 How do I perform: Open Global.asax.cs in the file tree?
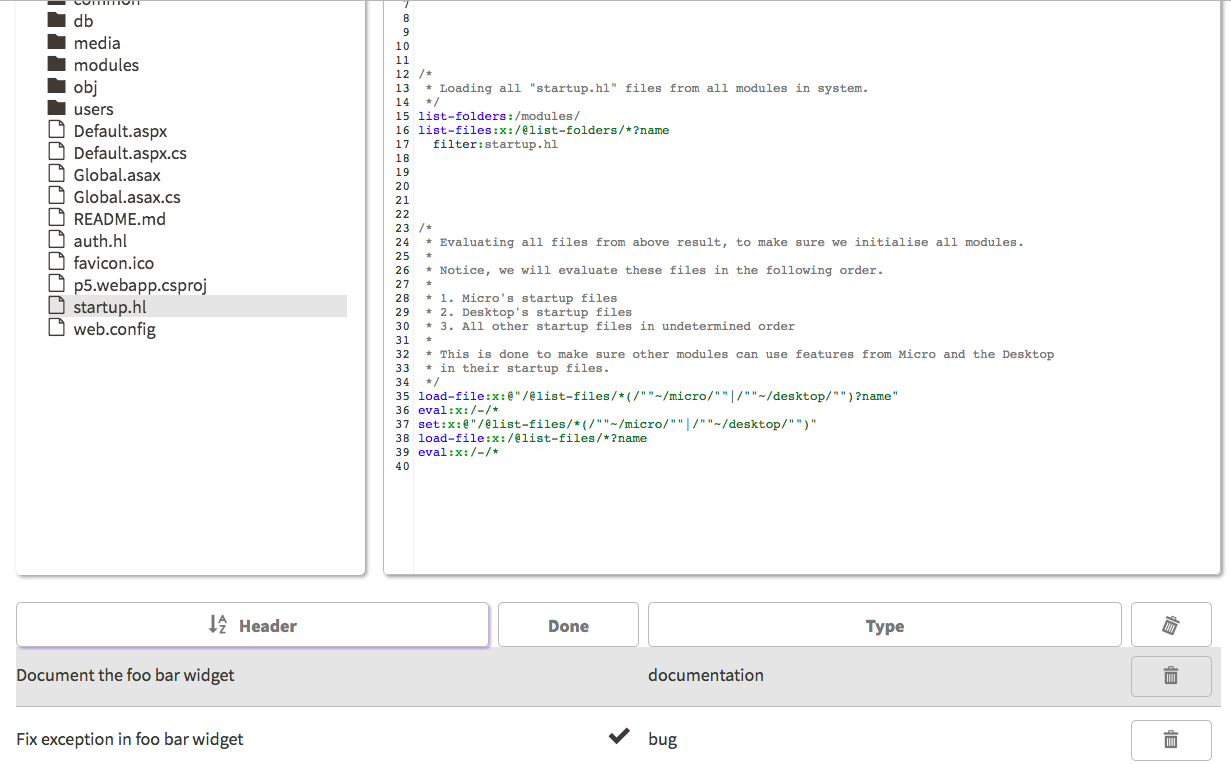coord(127,197)
